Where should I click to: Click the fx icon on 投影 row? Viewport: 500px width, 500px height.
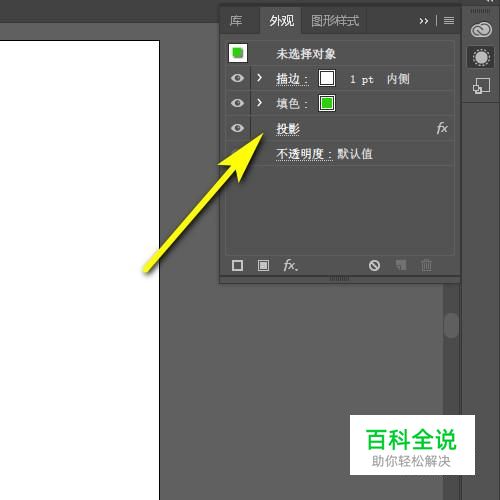point(442,128)
